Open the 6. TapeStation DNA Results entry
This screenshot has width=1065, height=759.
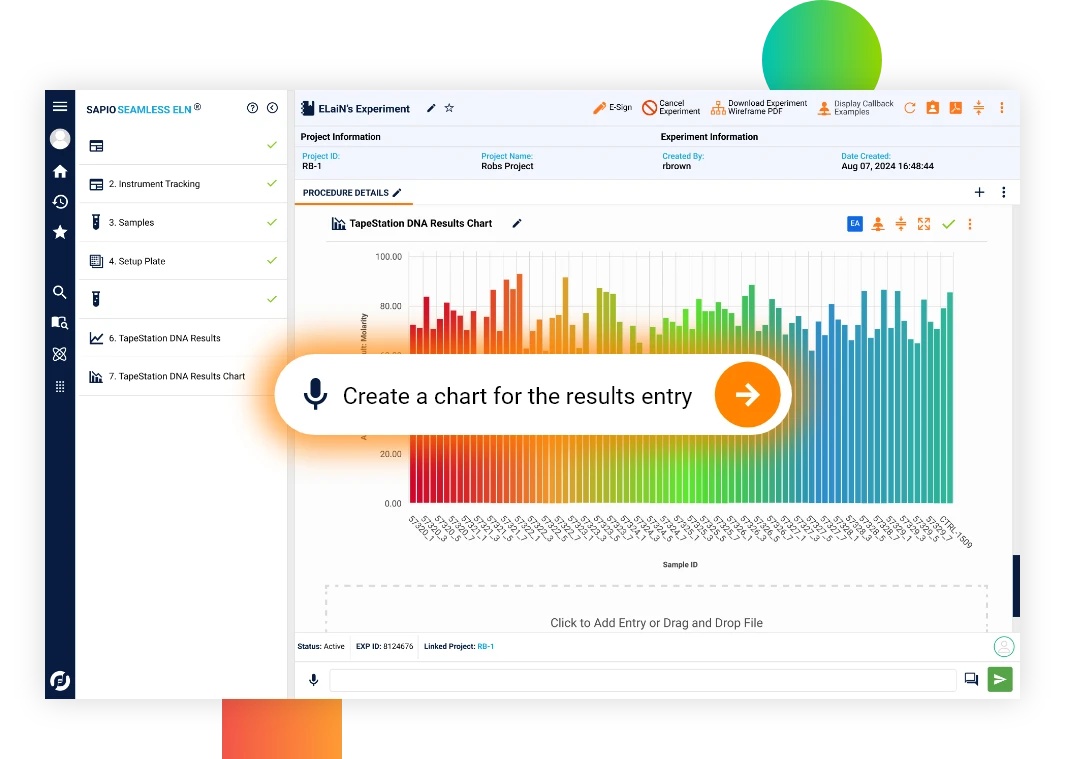(169, 338)
